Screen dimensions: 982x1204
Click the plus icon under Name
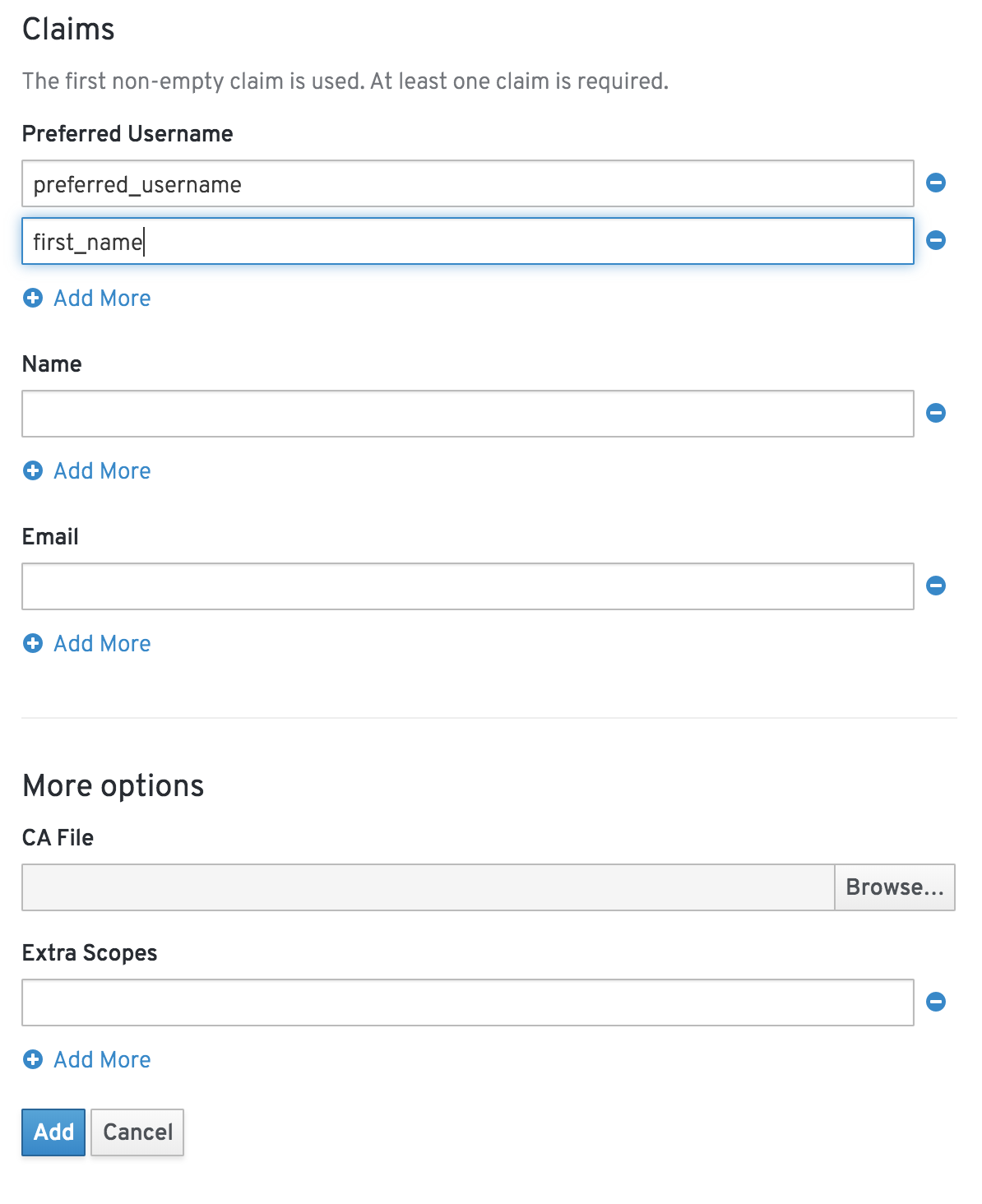pos(32,470)
